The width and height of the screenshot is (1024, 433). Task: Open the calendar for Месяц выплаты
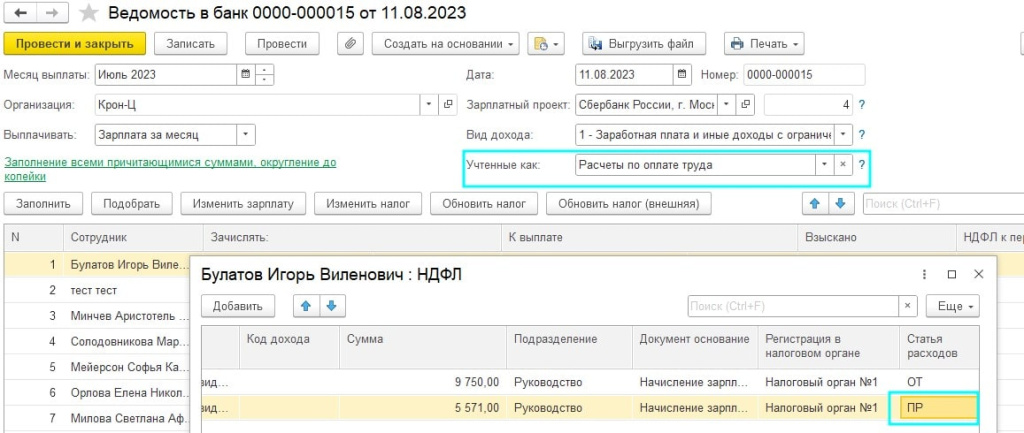point(246,74)
